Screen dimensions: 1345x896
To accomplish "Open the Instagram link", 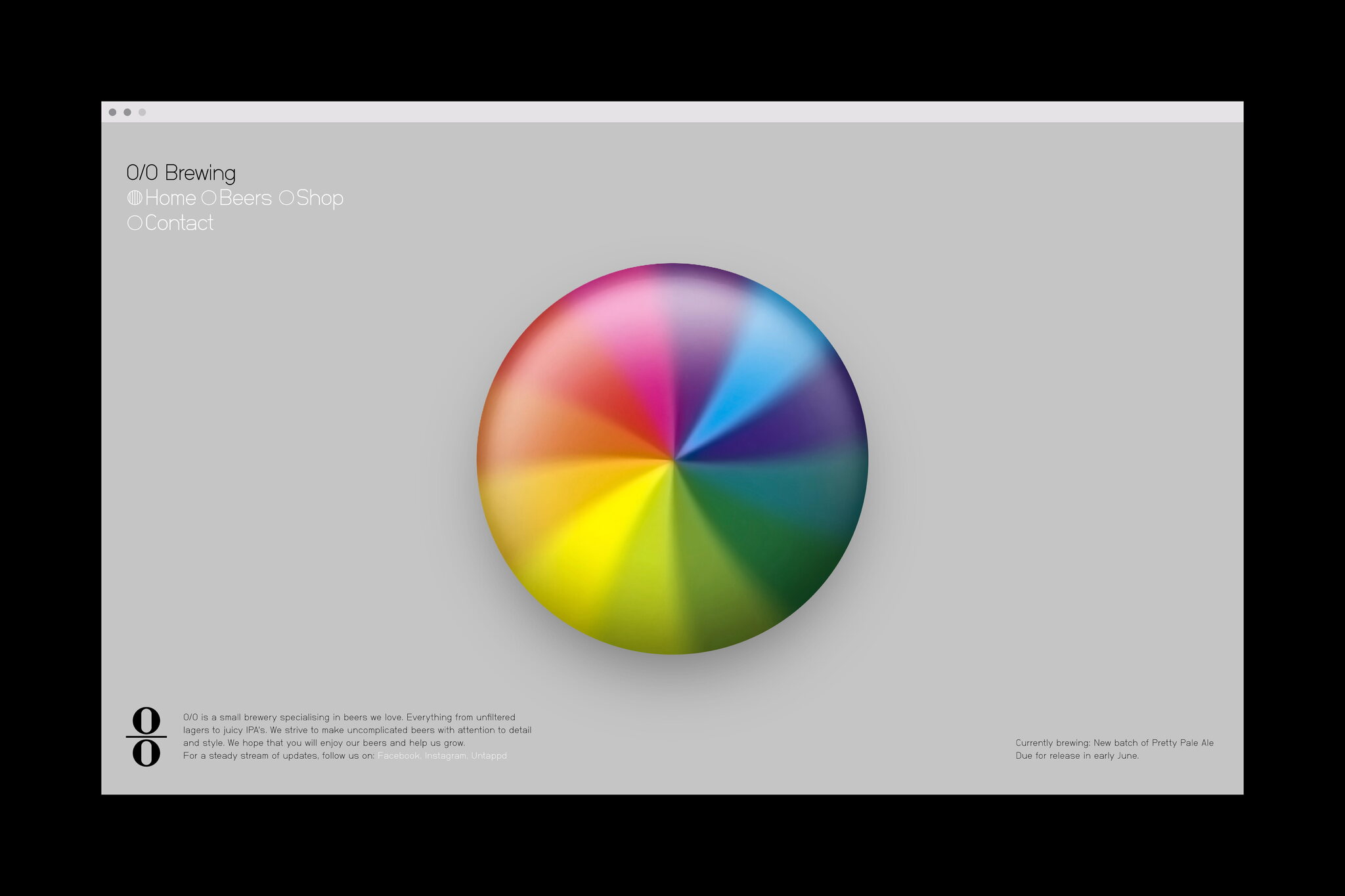I will click(x=445, y=756).
